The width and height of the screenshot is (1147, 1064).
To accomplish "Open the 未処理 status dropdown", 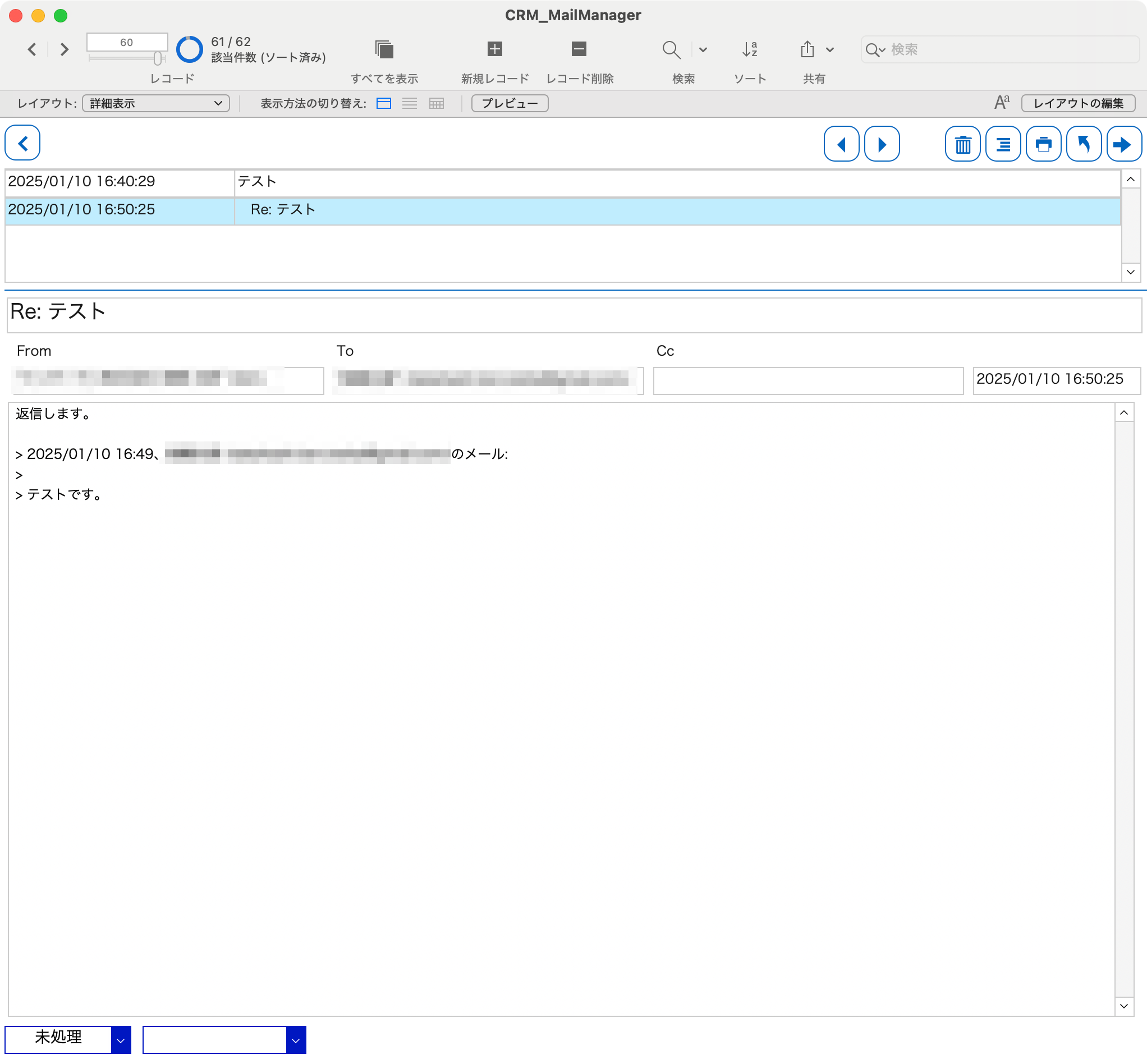I will tap(68, 1039).
